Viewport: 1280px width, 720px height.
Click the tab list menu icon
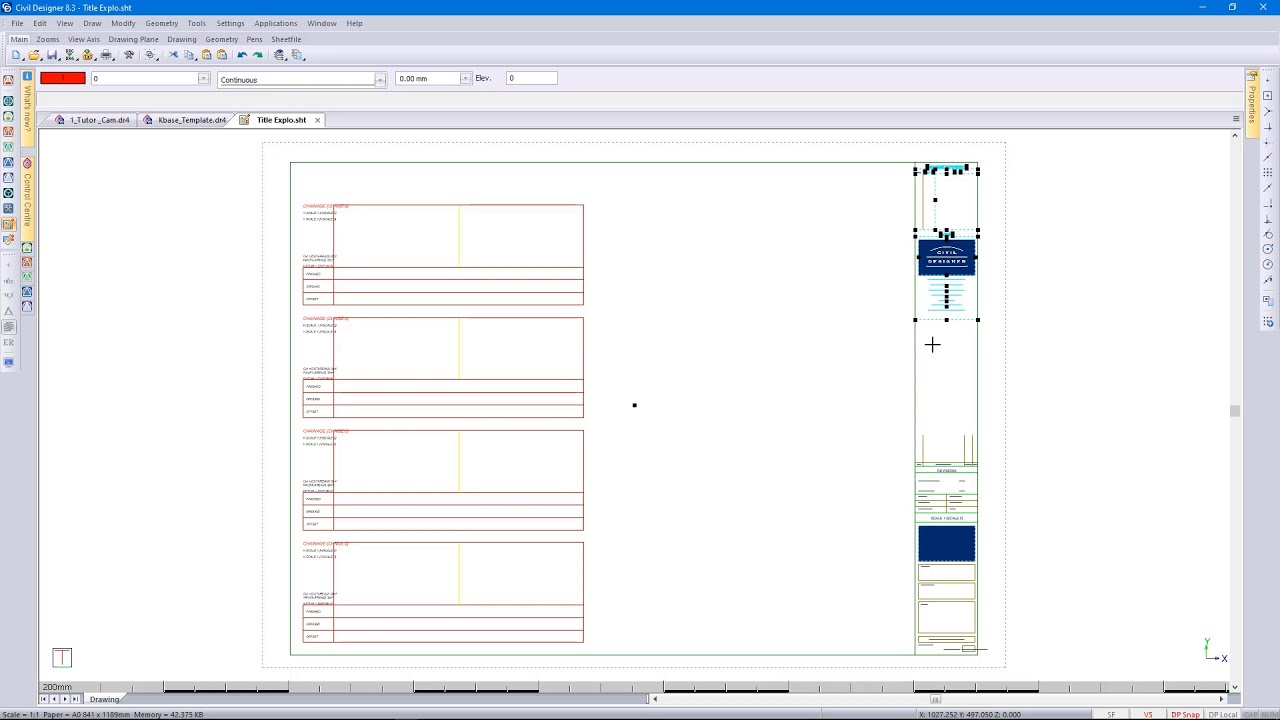pyautogui.click(x=1236, y=119)
